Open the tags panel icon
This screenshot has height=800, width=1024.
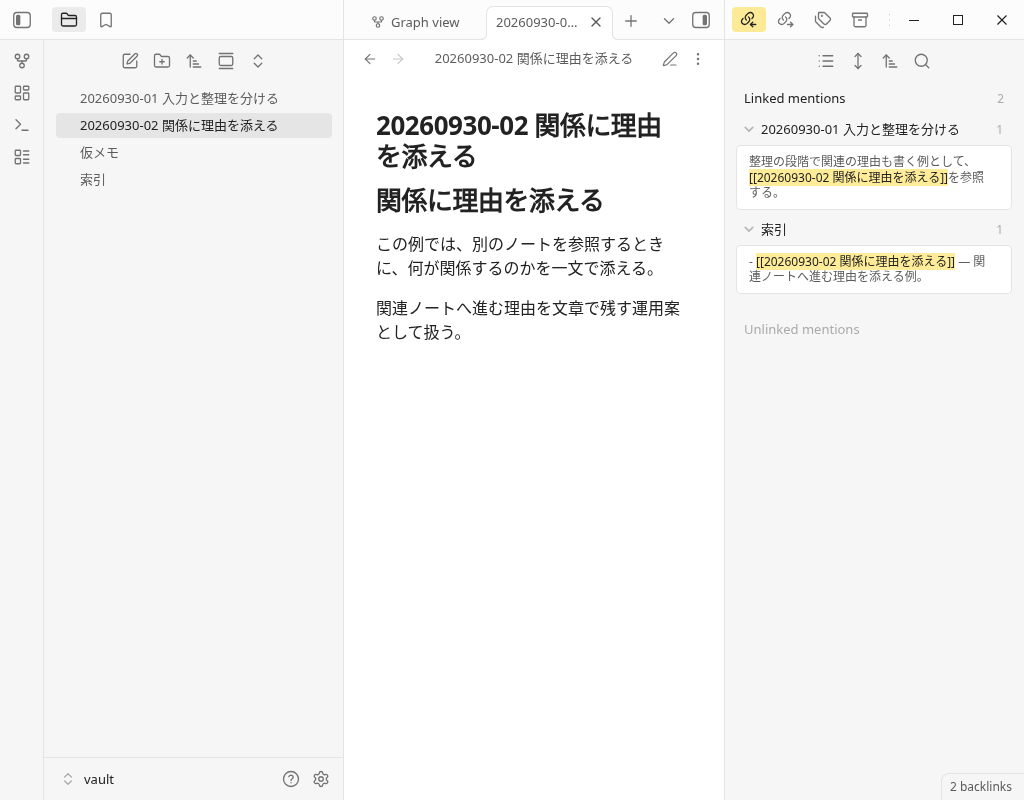point(823,20)
